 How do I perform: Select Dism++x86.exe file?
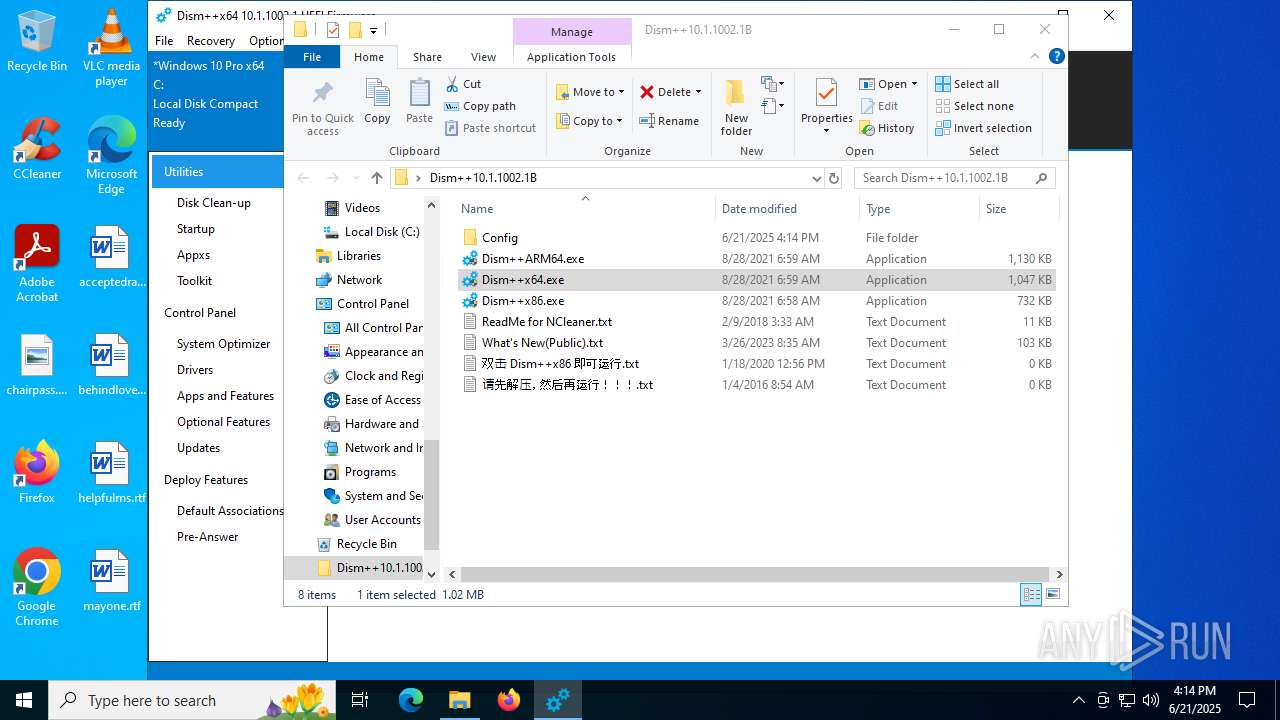[x=756, y=301]
